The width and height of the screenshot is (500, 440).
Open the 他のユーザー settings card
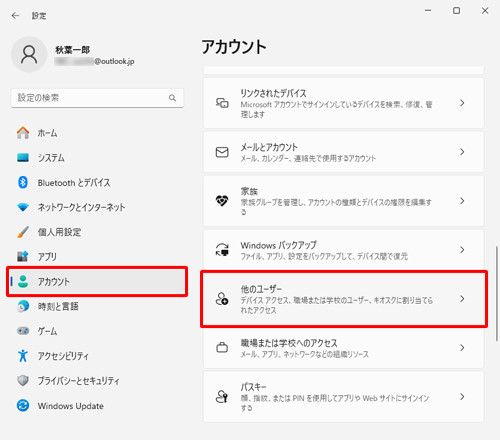tap(344, 299)
